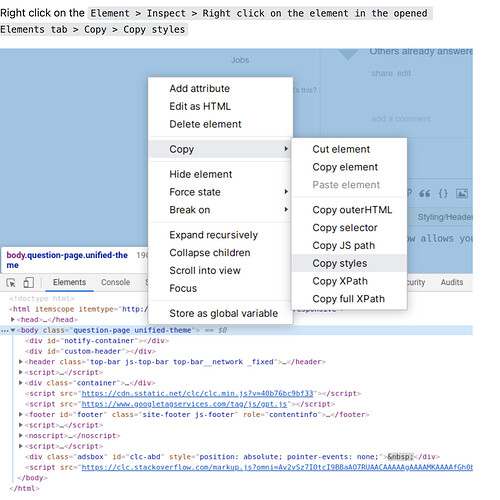Open the clc.min.js script link

[x=197, y=393]
